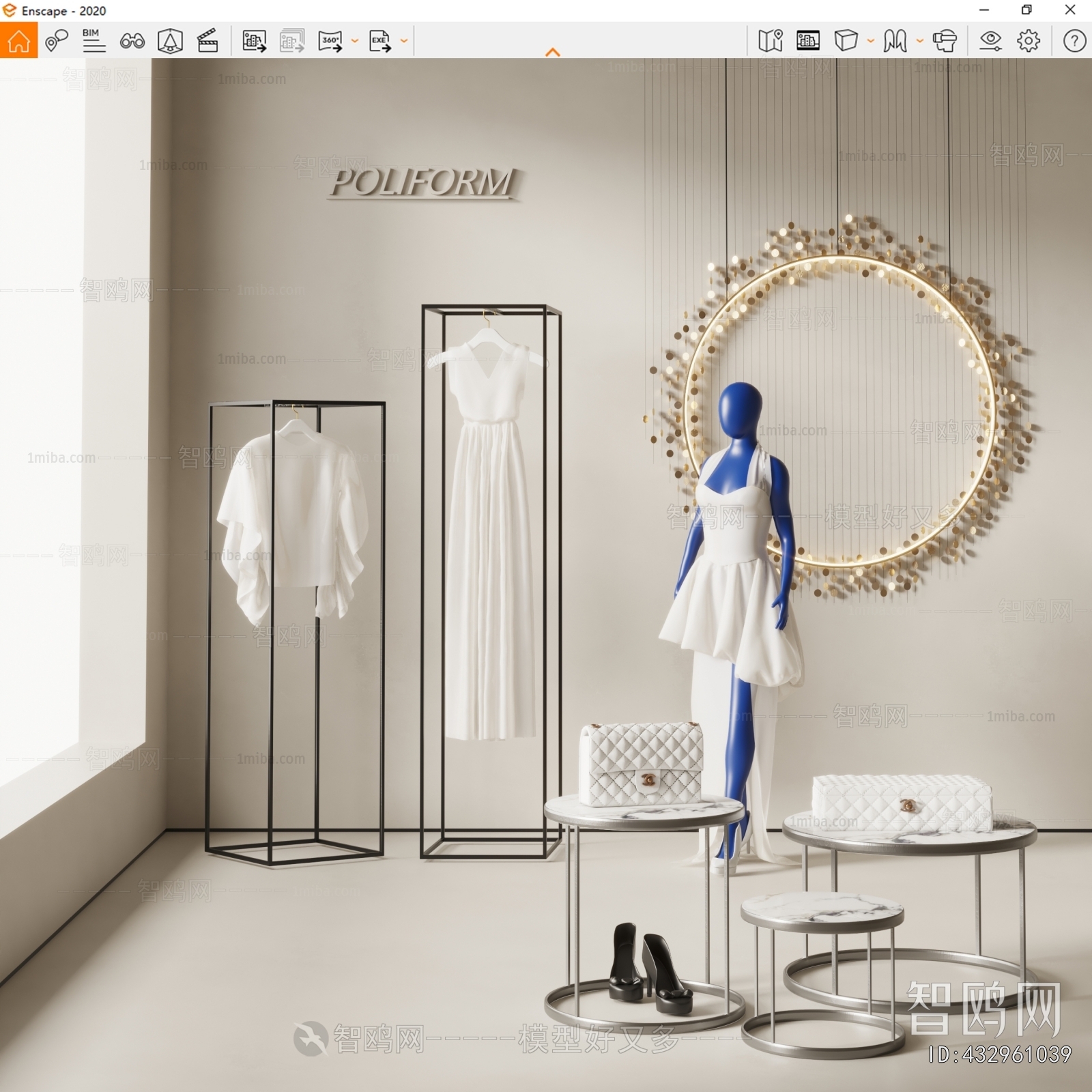Click the EXE standalone export icon
This screenshot has width=1092, height=1092.
(x=379, y=41)
